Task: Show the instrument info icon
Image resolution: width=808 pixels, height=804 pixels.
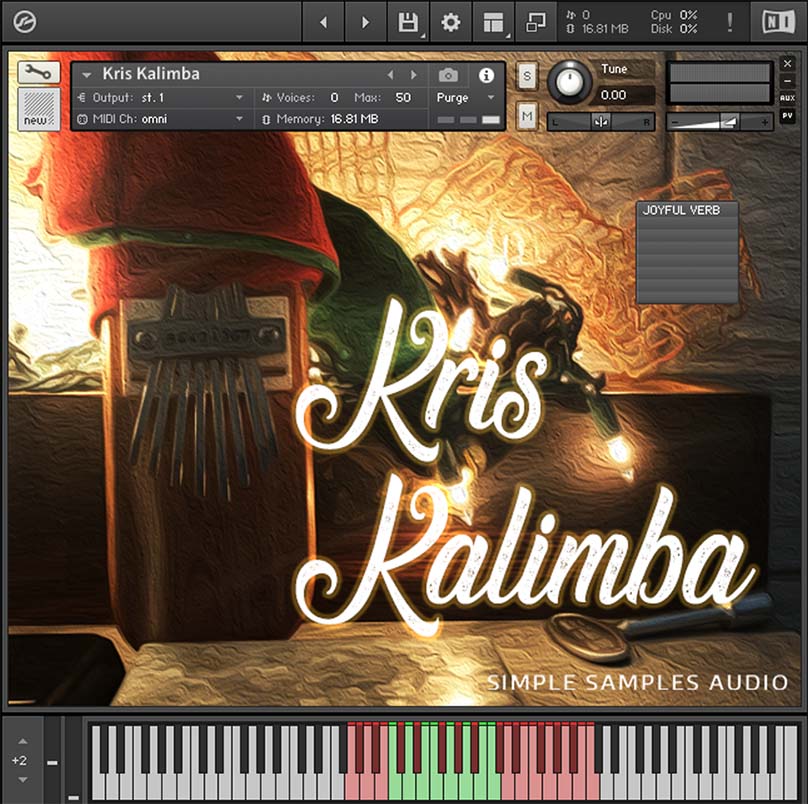Action: 486,75
